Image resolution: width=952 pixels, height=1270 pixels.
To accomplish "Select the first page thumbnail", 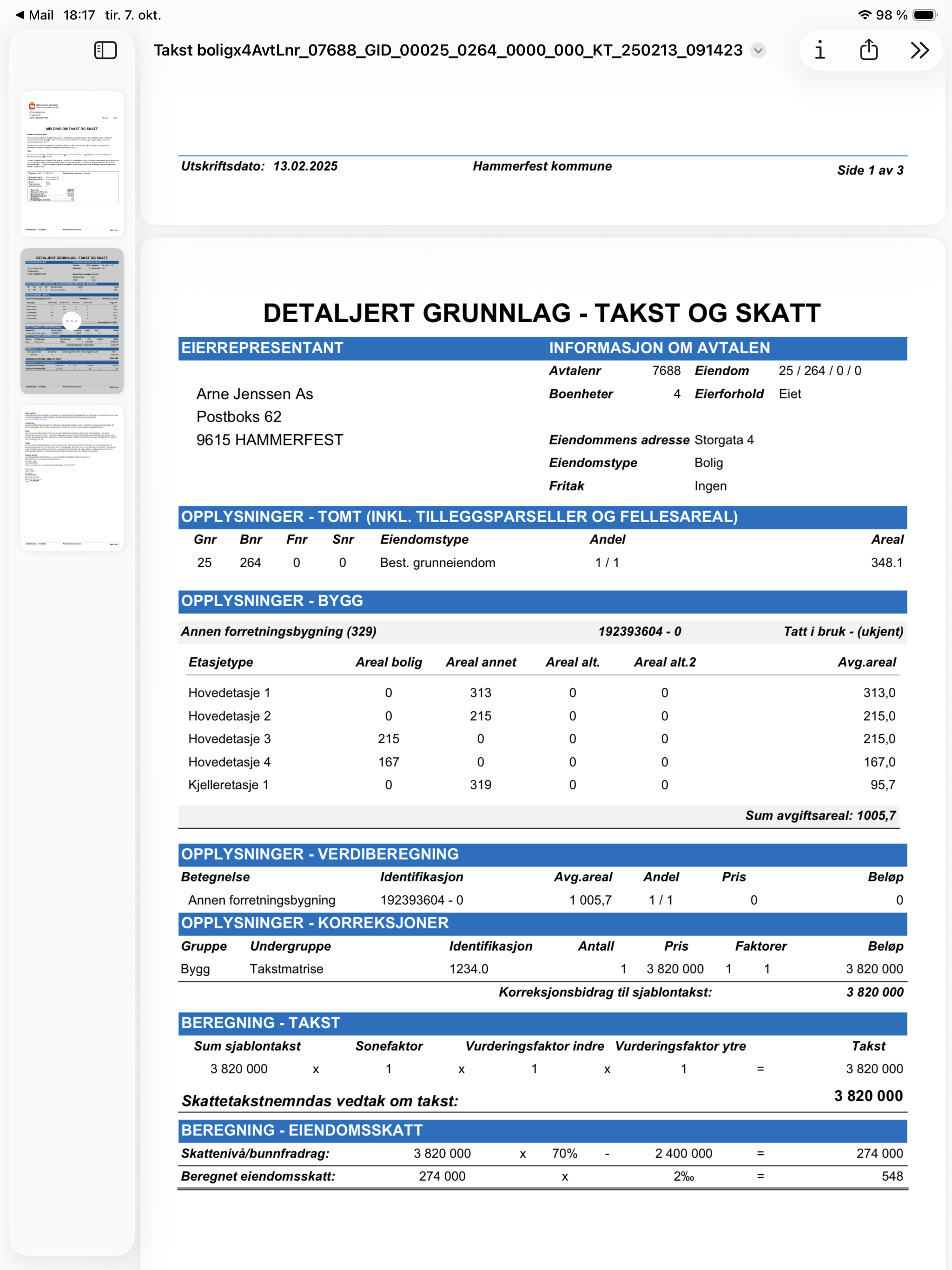I will tap(72, 163).
